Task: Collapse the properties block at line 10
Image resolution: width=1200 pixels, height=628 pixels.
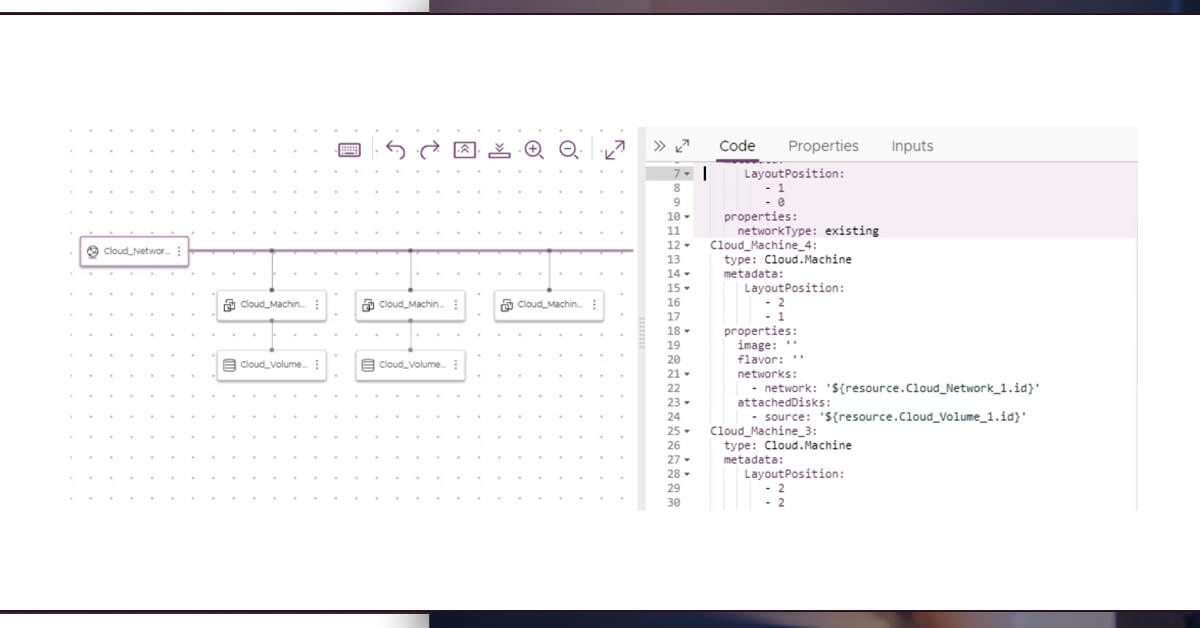Action: coord(687,217)
